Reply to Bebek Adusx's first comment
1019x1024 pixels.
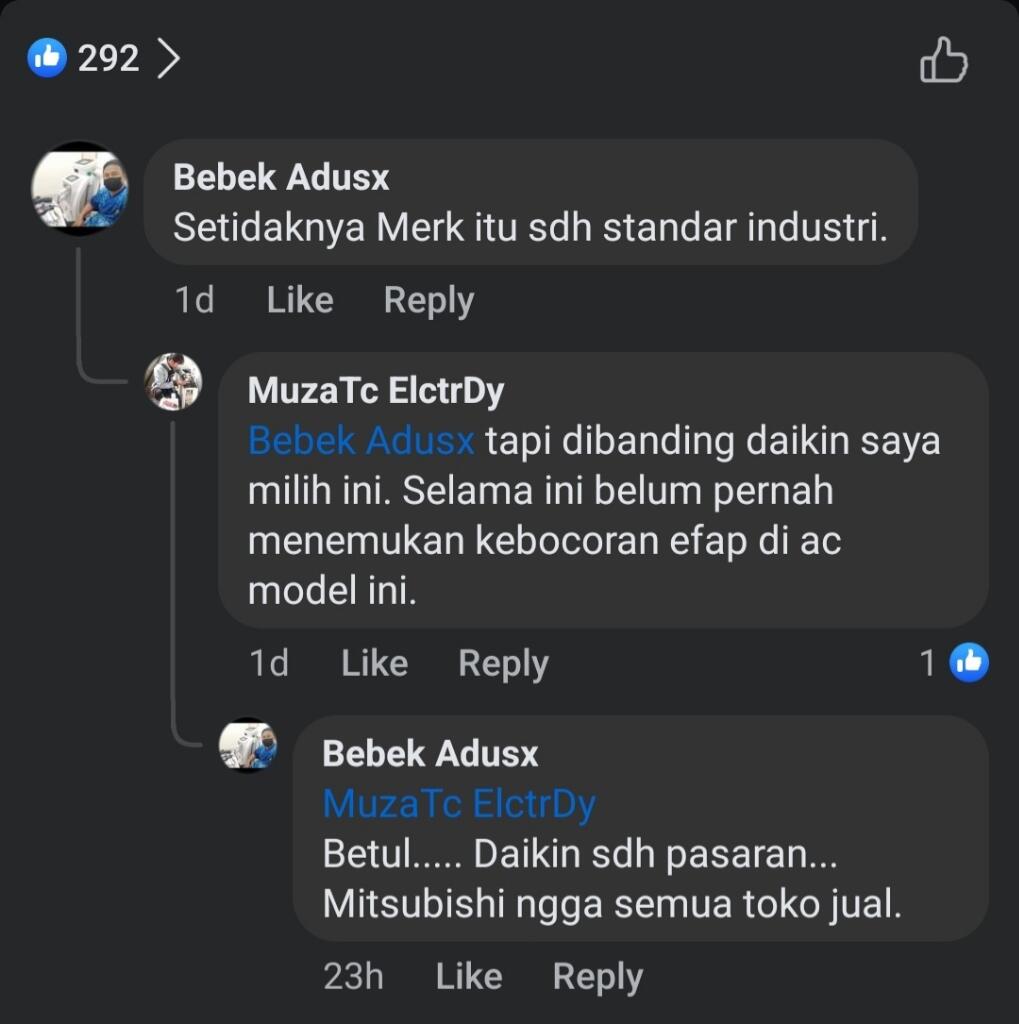tap(428, 299)
